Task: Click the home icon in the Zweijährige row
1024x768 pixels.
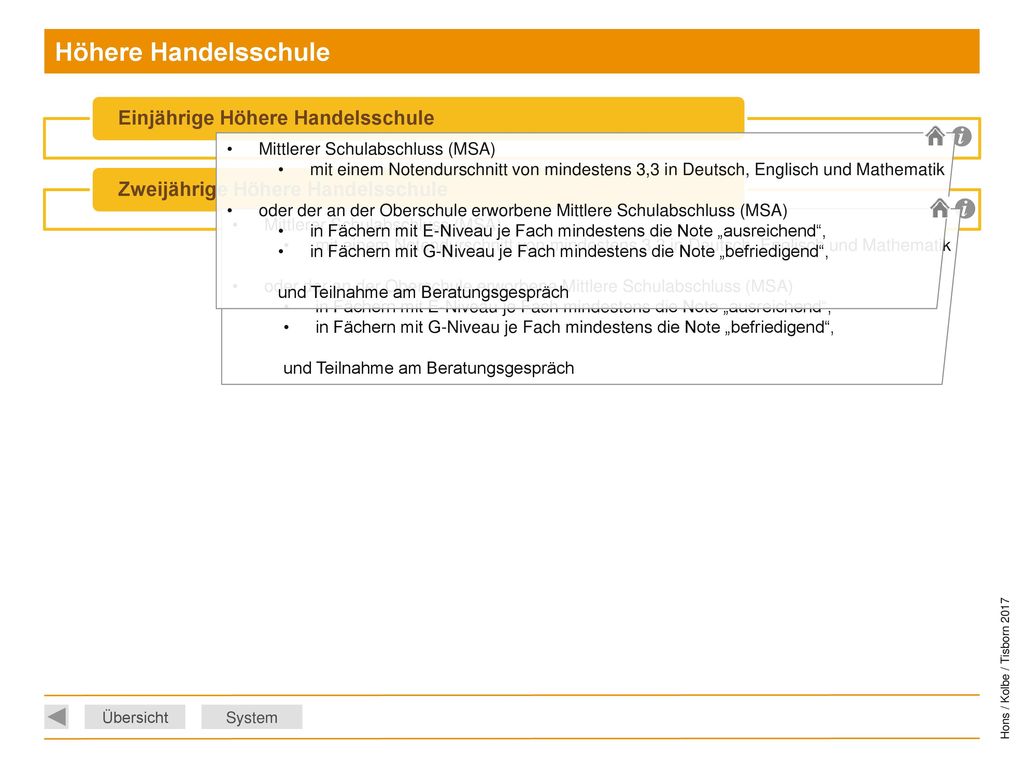Action: pos(940,208)
